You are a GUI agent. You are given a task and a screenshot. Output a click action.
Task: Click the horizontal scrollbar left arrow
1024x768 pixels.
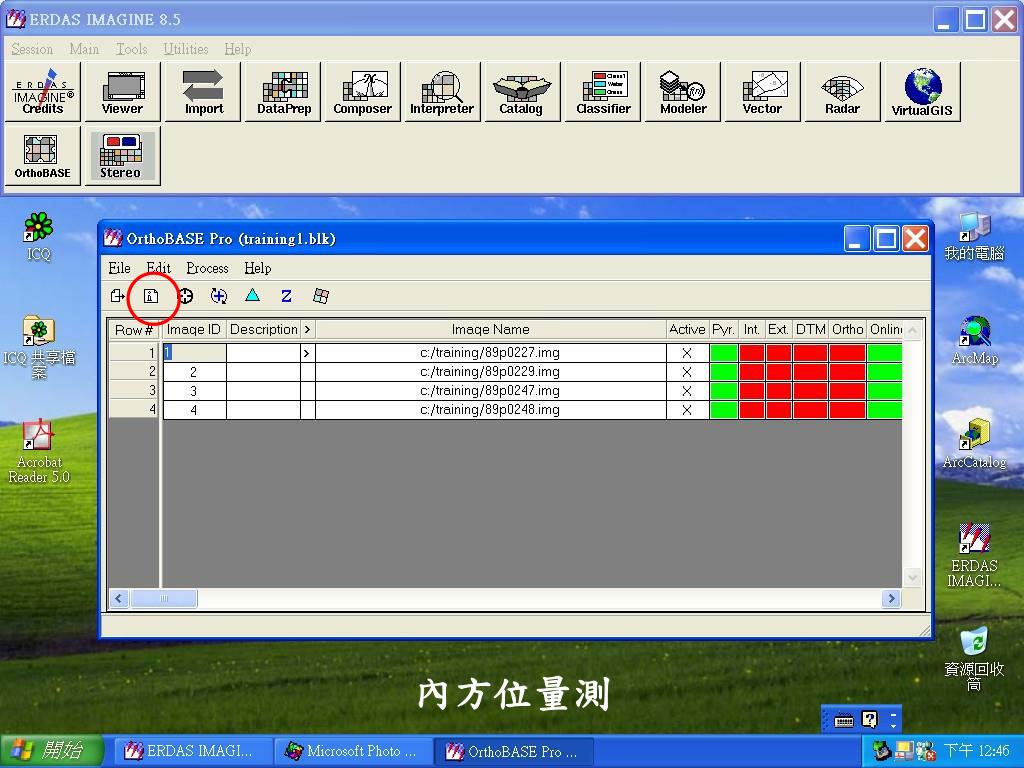click(x=119, y=598)
